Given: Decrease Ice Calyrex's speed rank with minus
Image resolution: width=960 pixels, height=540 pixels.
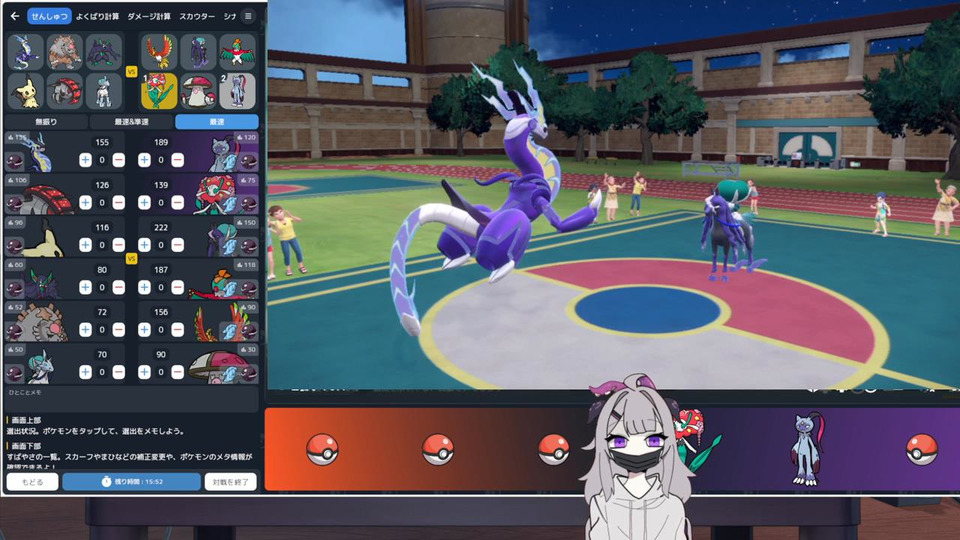Looking at the screenshot, I should [119, 372].
